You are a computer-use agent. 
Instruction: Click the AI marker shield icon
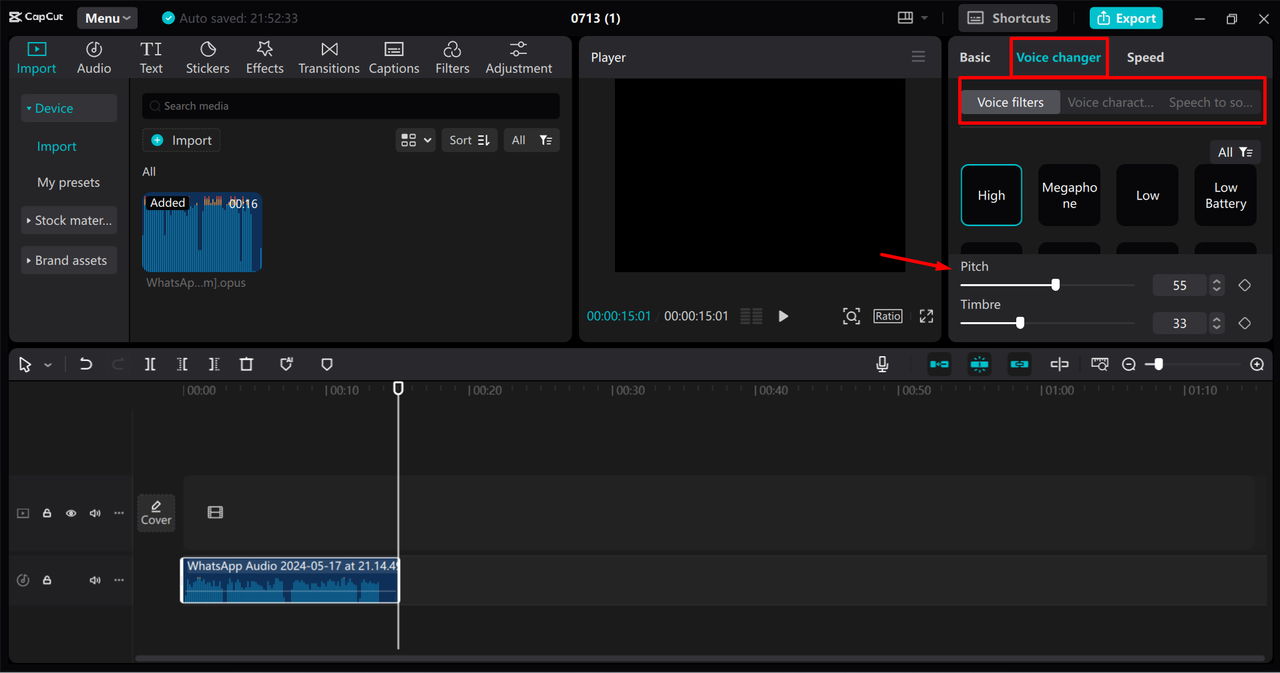tap(287, 365)
